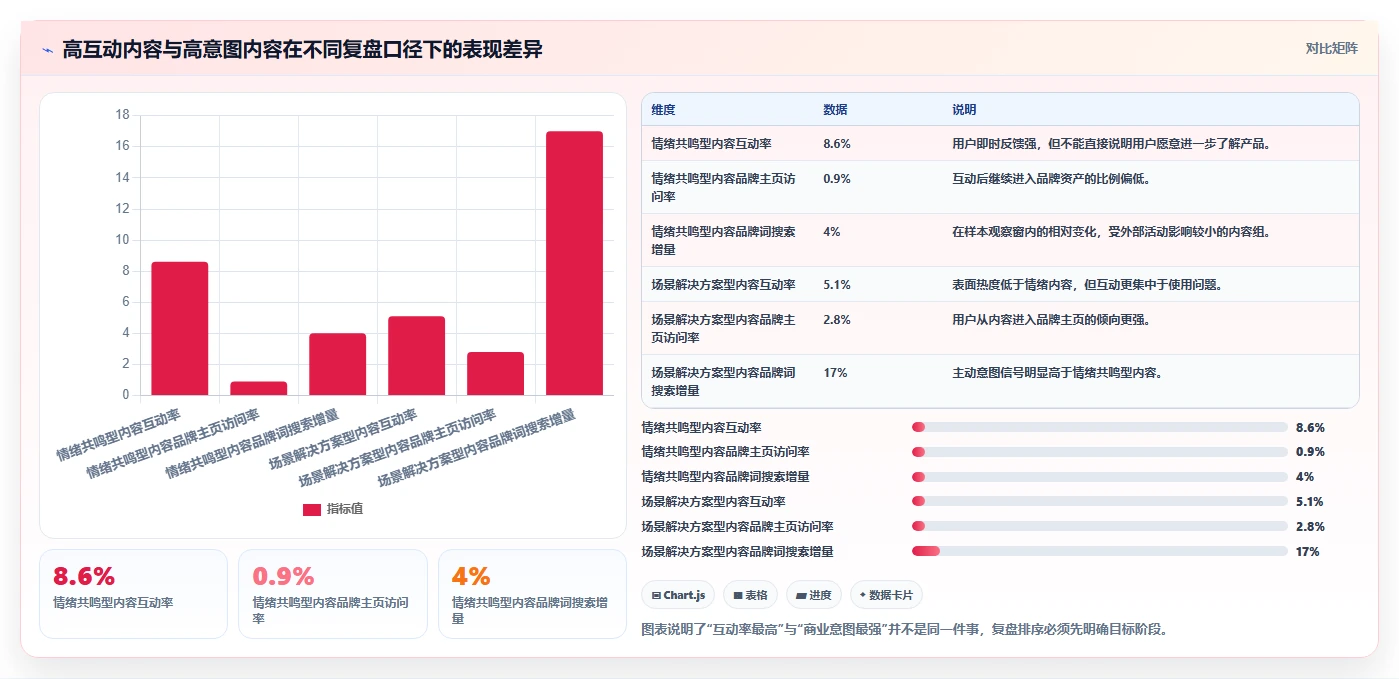Click the 说明 column header

tap(964, 109)
